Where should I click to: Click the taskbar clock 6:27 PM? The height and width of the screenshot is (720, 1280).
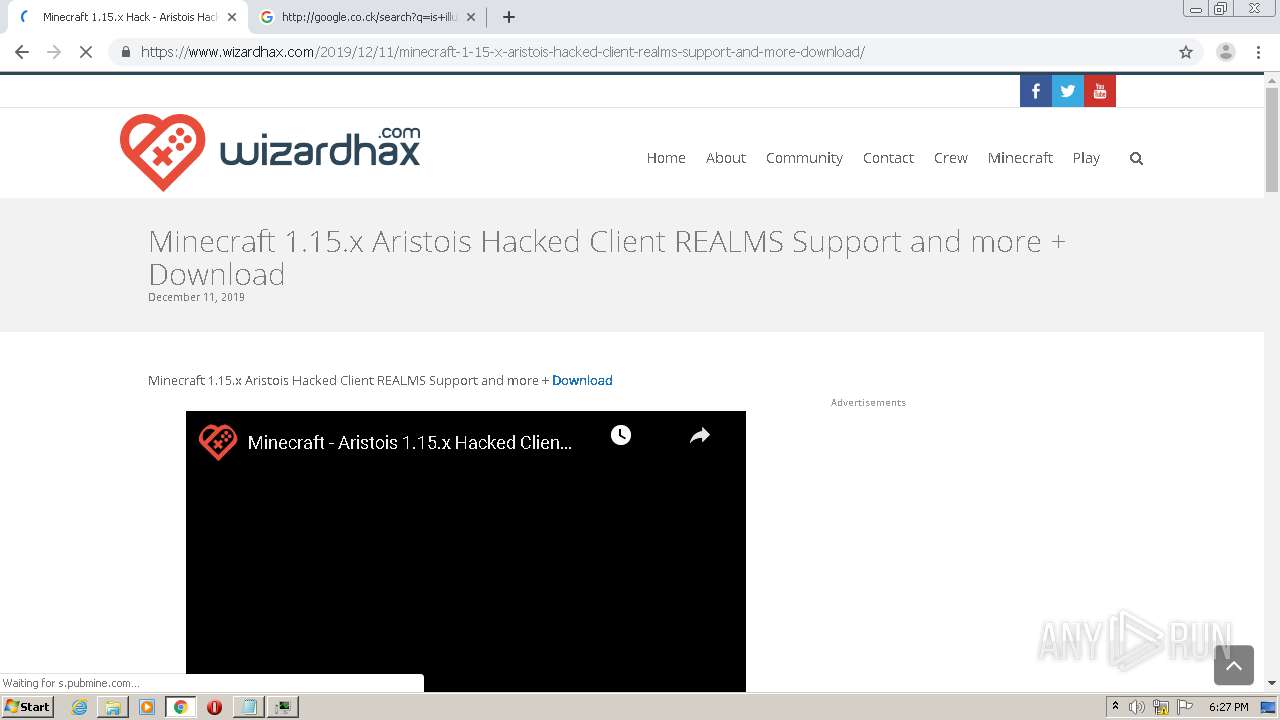pos(1228,707)
